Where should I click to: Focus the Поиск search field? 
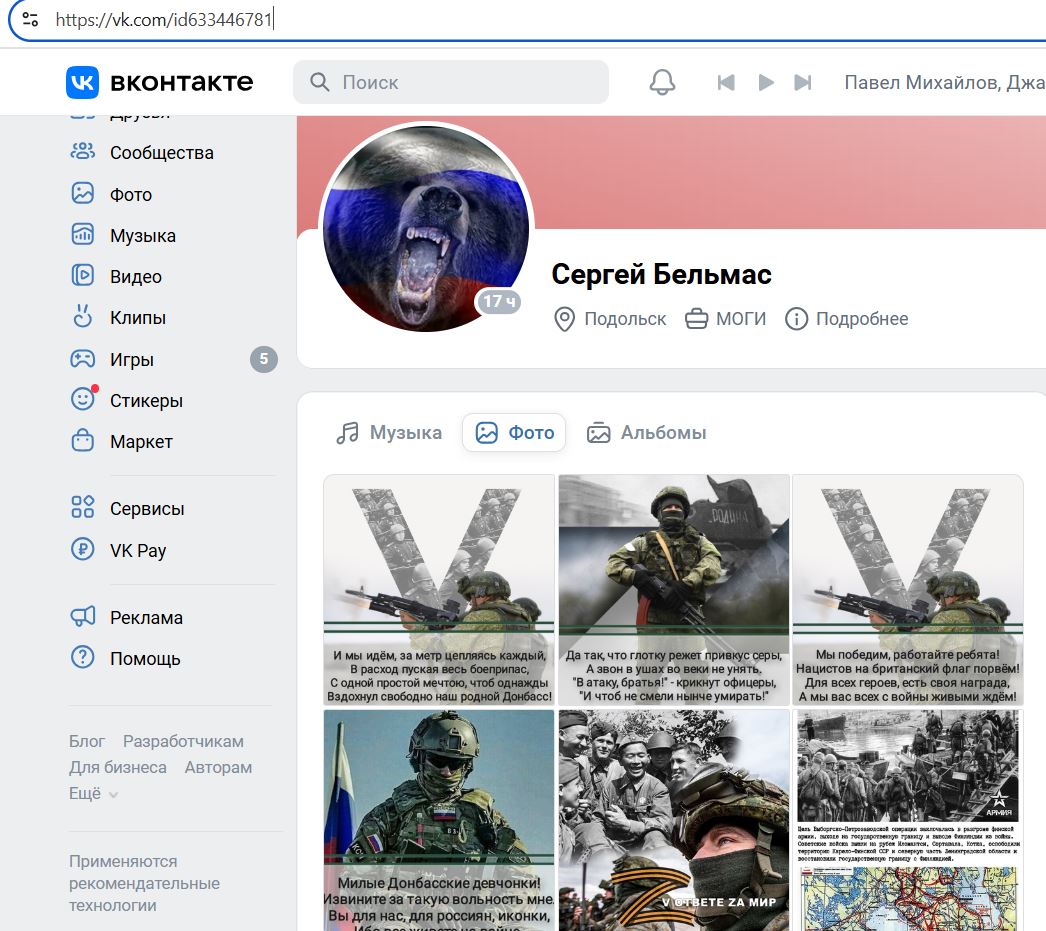pos(451,82)
